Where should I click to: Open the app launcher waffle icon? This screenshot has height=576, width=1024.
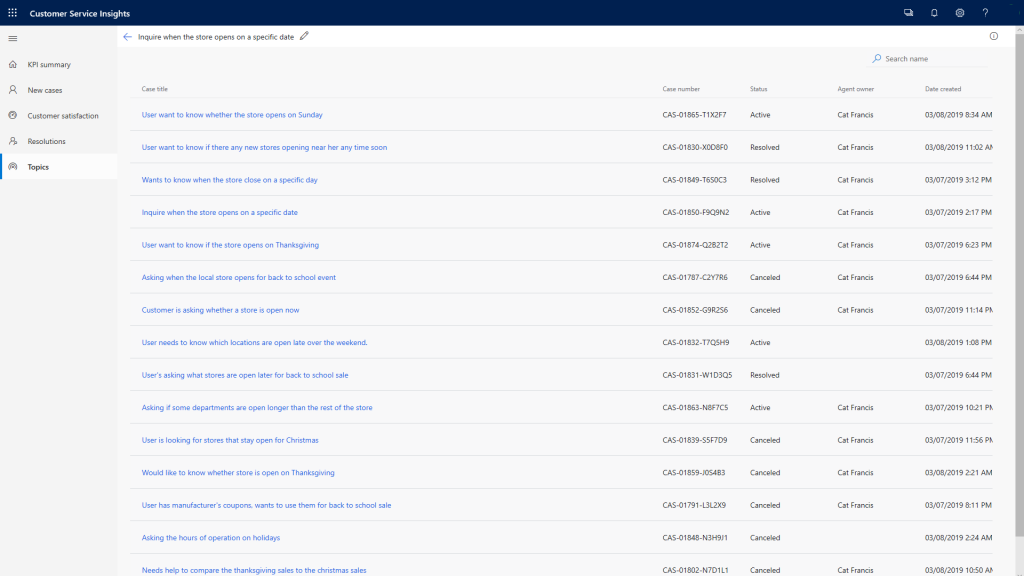tap(11, 13)
